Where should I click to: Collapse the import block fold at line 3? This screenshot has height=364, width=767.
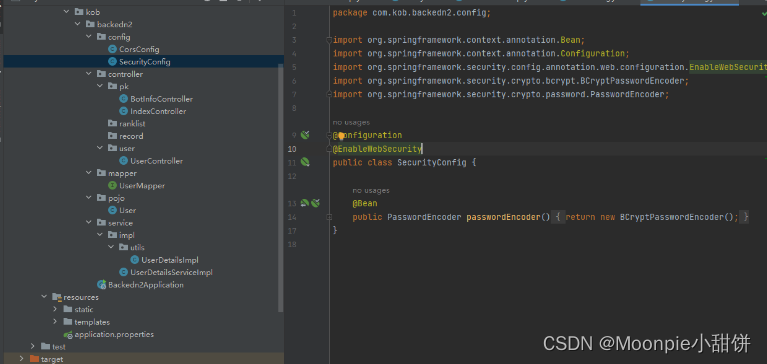click(x=329, y=40)
